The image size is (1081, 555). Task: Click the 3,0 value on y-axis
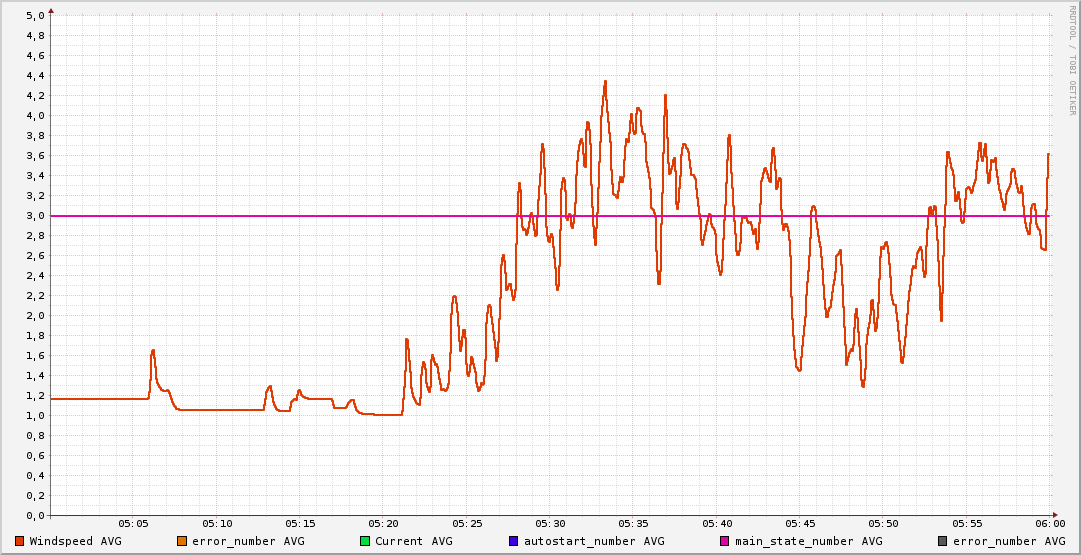tap(35, 216)
